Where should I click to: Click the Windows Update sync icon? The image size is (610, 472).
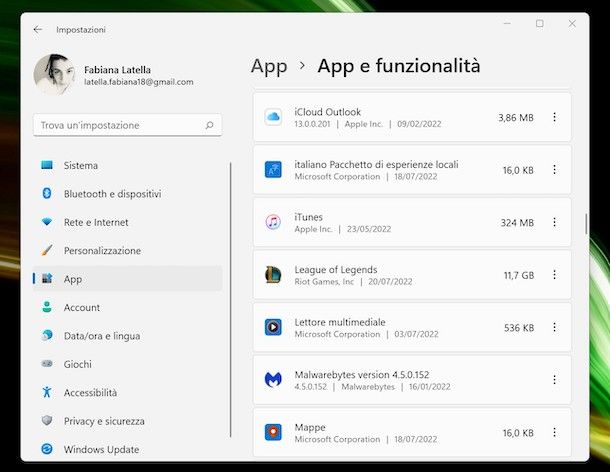click(47, 449)
